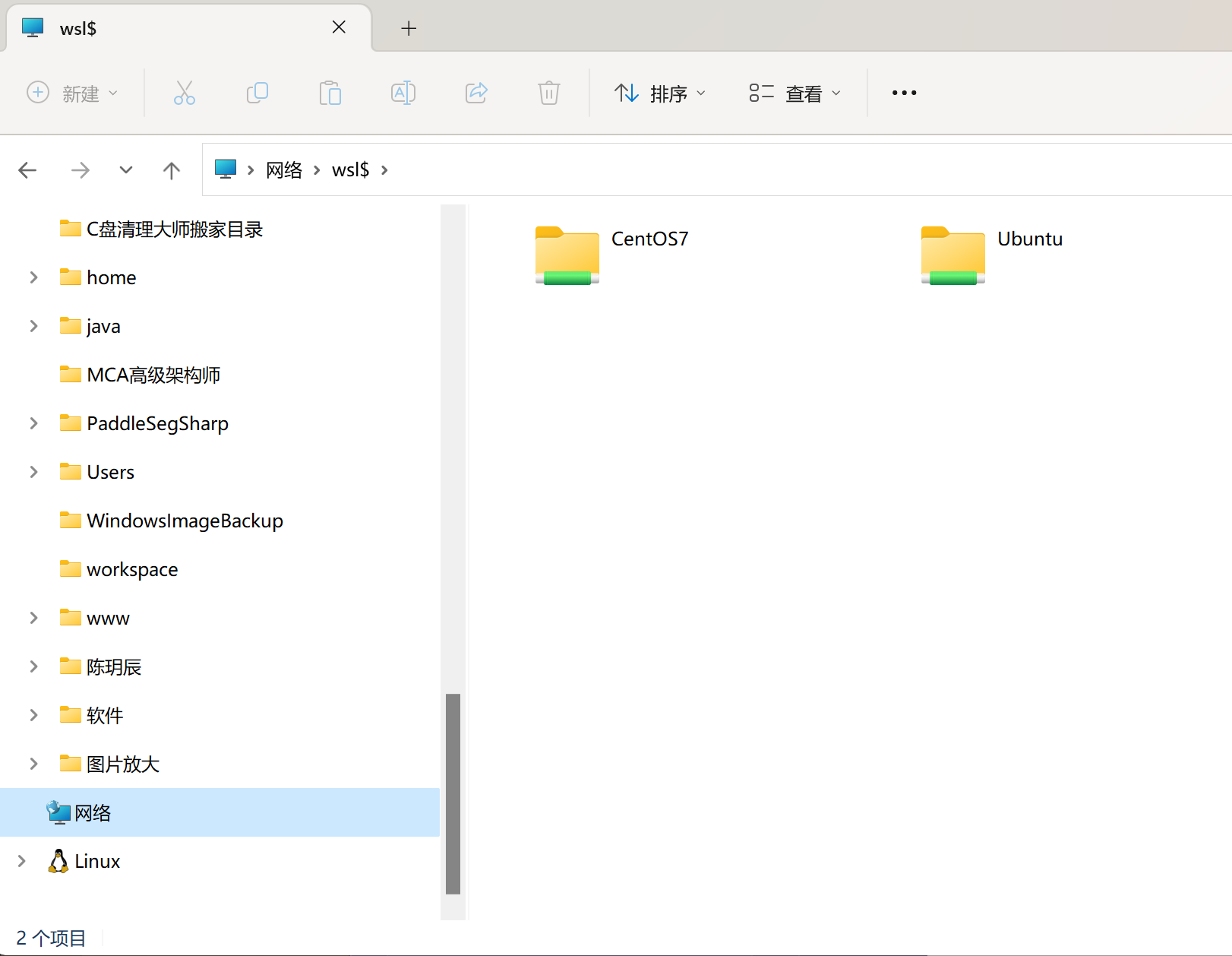The height and width of the screenshot is (956, 1232).
Task: Open the three-dot more options menu
Action: pos(904,93)
